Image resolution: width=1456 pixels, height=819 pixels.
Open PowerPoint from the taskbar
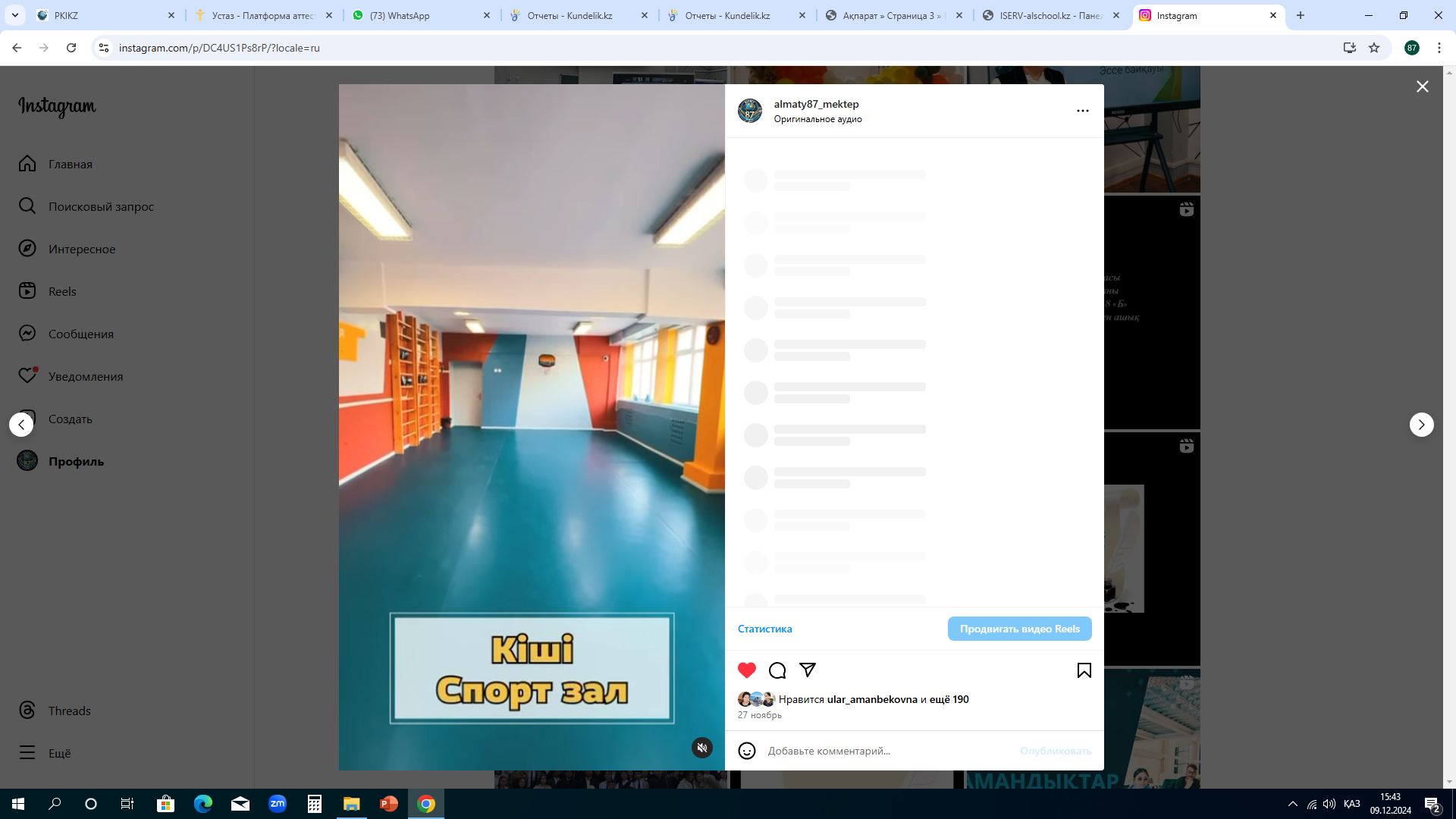click(389, 804)
